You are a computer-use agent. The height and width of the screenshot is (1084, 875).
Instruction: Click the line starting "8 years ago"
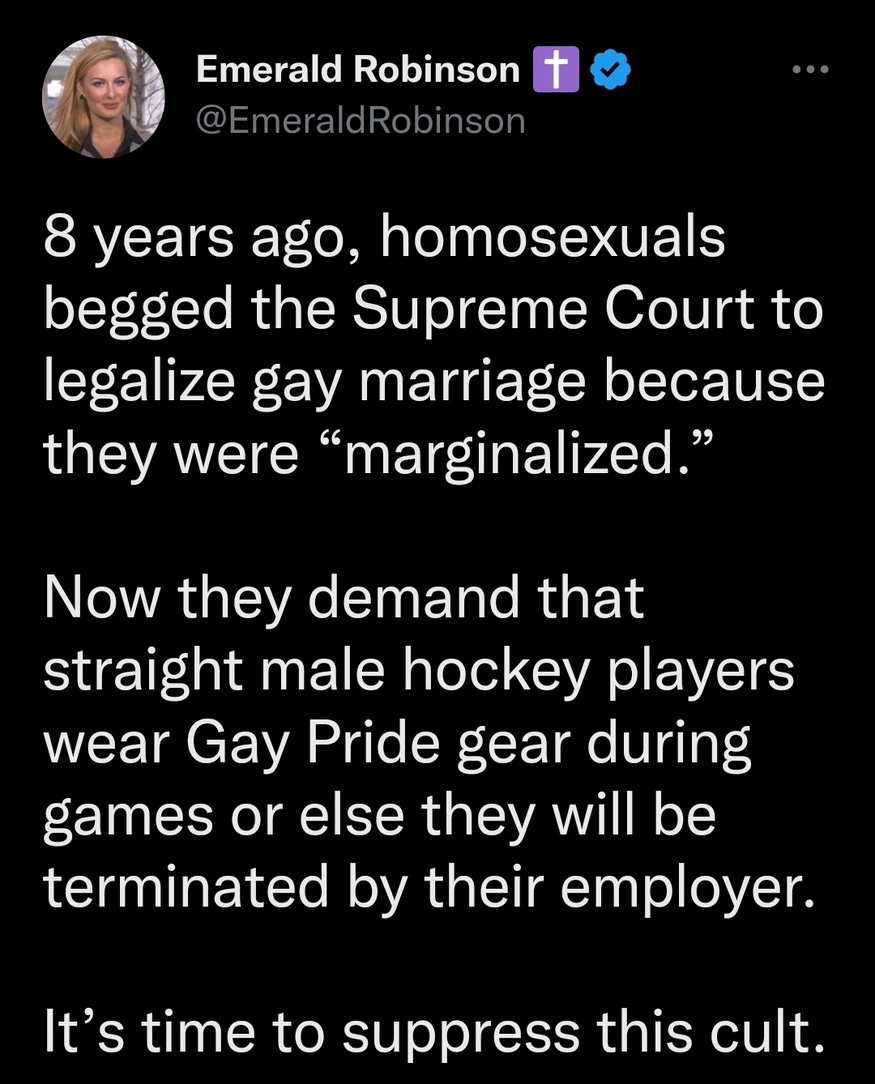[383, 241]
